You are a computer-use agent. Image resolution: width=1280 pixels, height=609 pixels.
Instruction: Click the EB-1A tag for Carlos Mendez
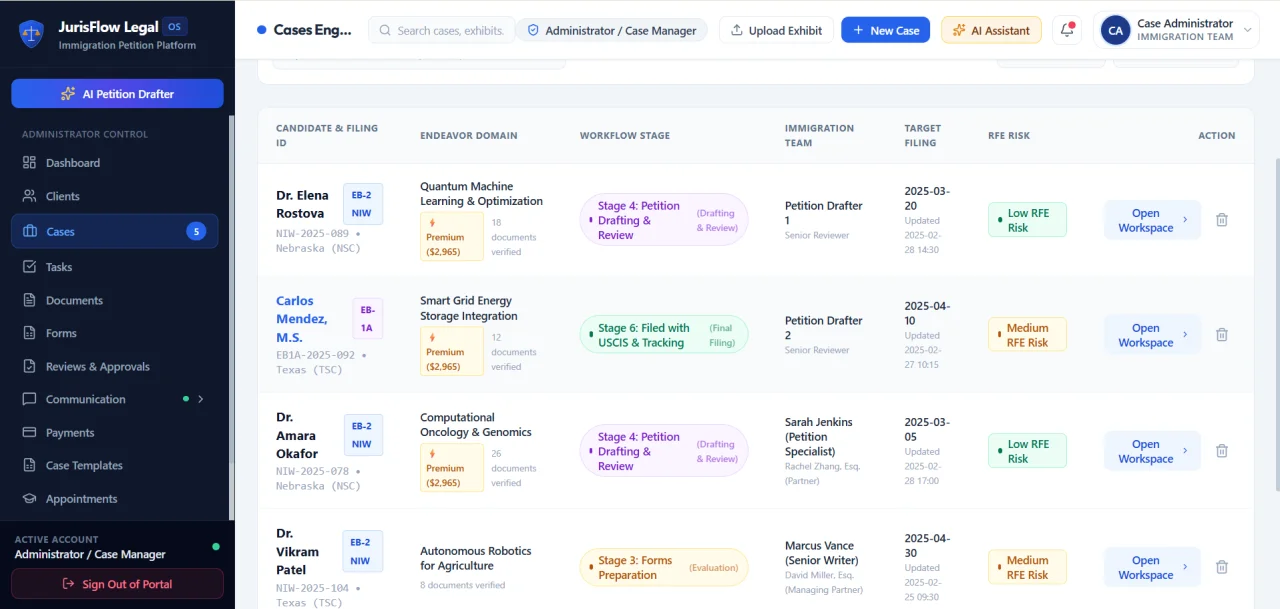pos(367,319)
